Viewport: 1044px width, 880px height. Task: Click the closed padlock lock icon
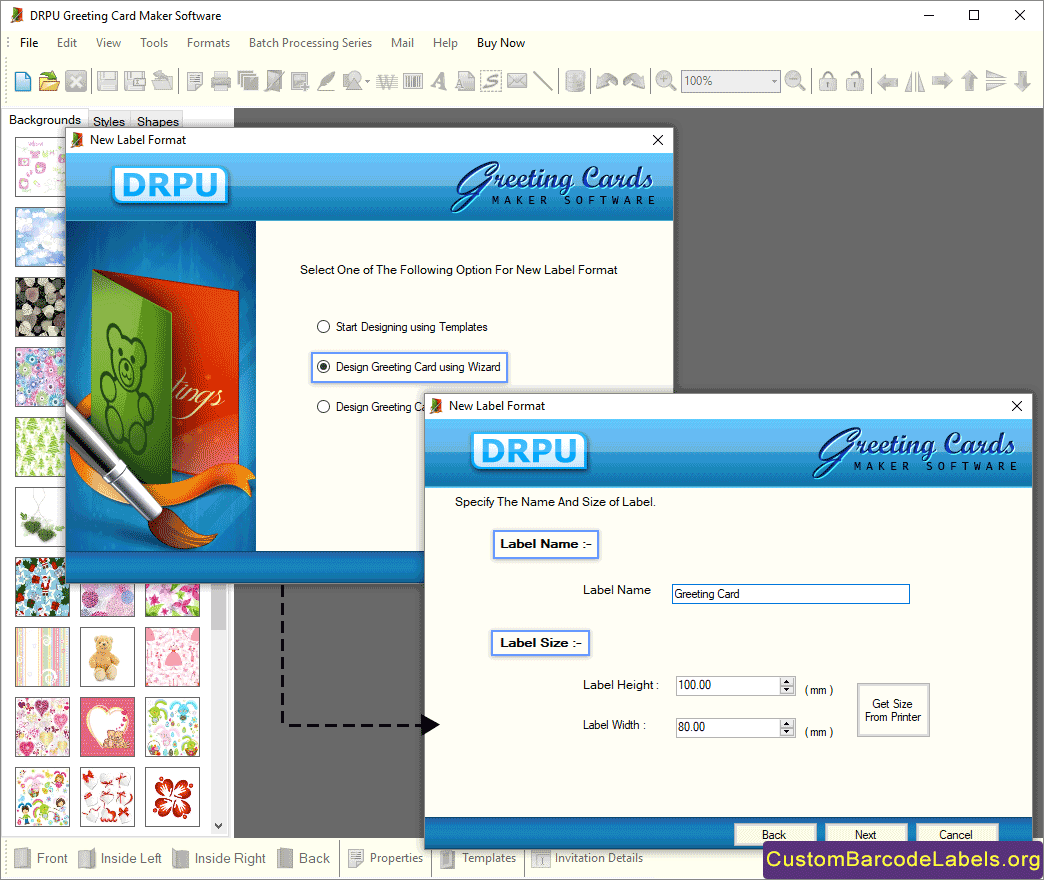[x=828, y=81]
